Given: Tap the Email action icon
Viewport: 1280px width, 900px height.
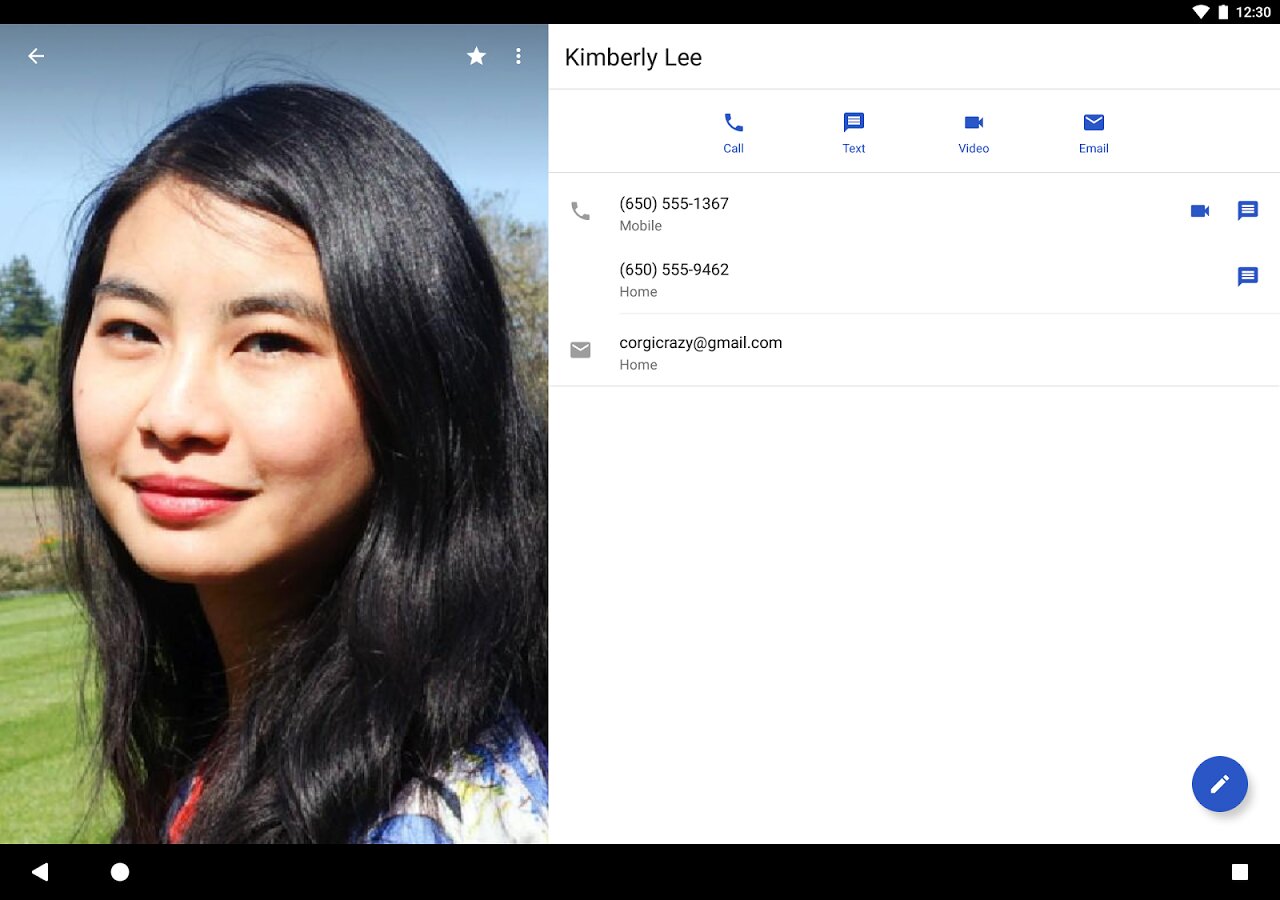Looking at the screenshot, I should point(1093,132).
